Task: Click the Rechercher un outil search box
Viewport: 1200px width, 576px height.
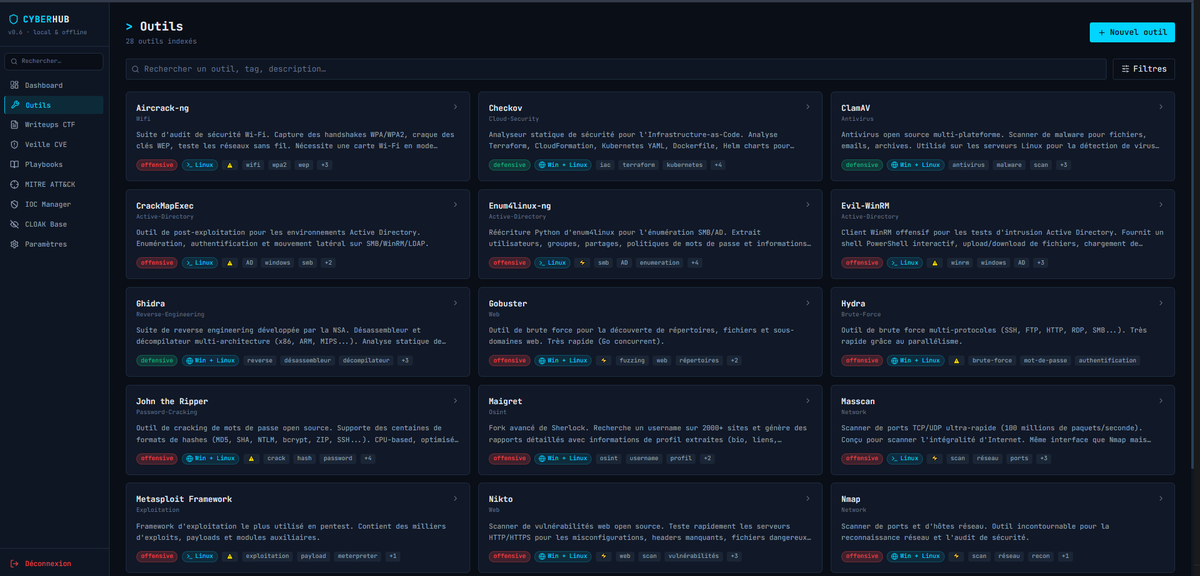Action: pos(615,69)
